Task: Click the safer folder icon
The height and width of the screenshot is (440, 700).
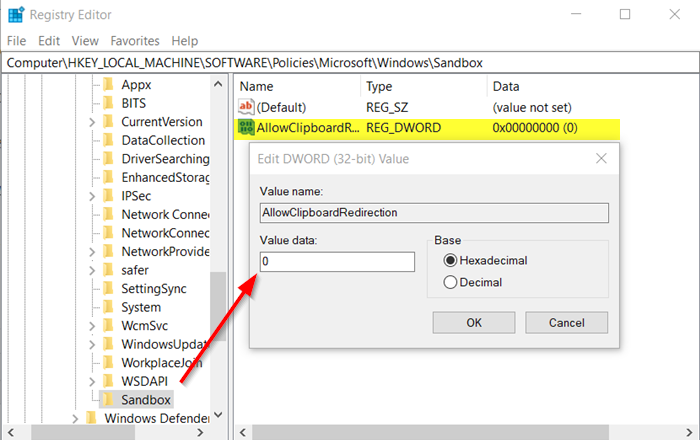Action: pos(108,270)
